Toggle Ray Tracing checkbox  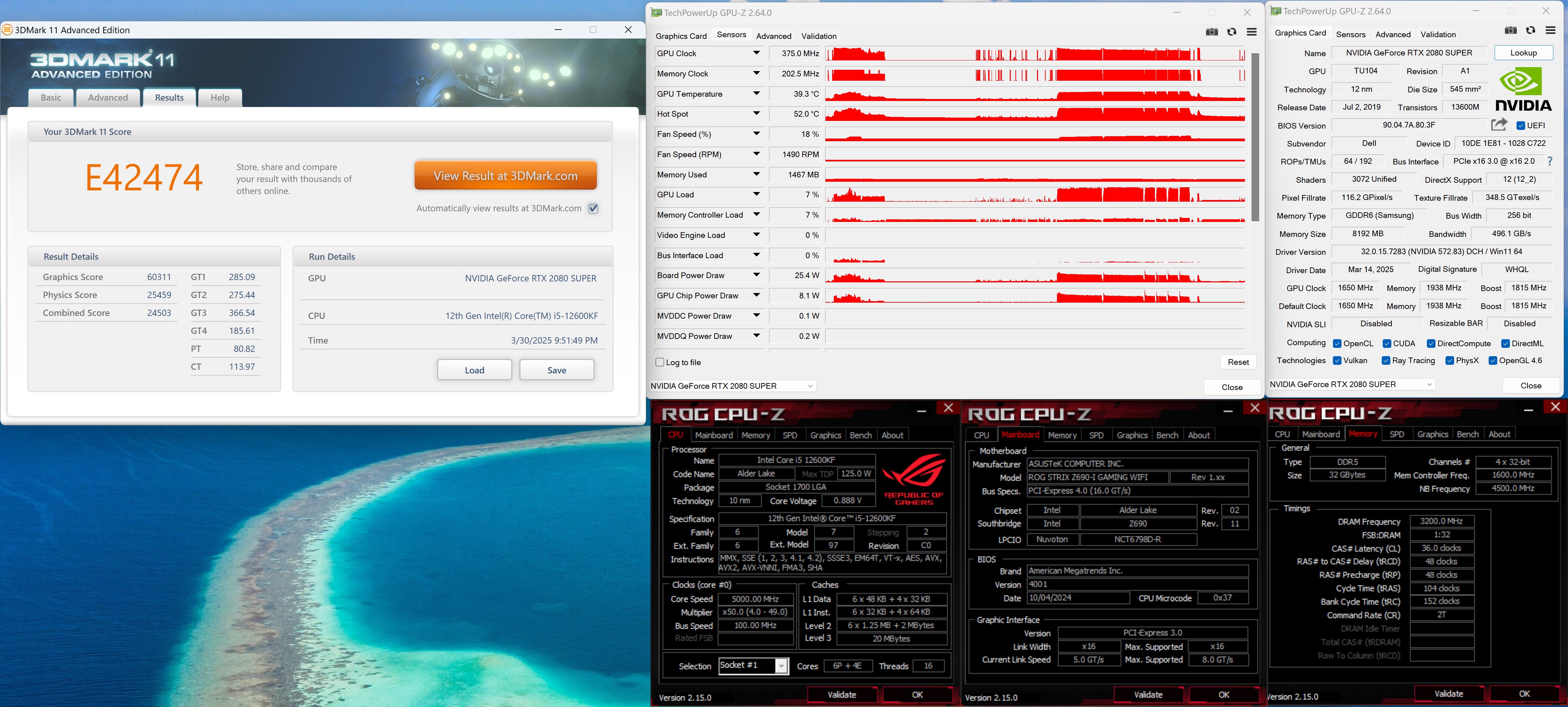(1386, 360)
